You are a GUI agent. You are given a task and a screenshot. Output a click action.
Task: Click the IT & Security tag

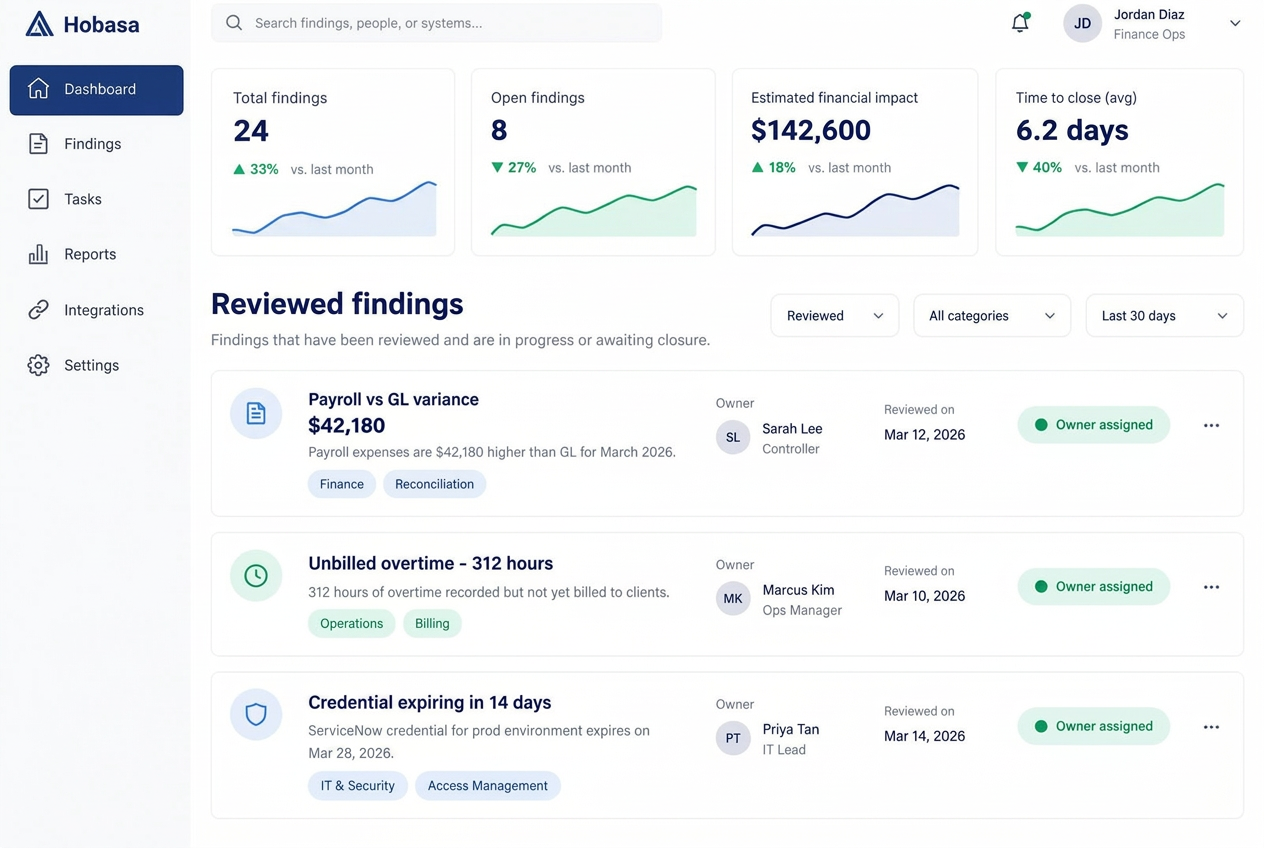tap(358, 786)
